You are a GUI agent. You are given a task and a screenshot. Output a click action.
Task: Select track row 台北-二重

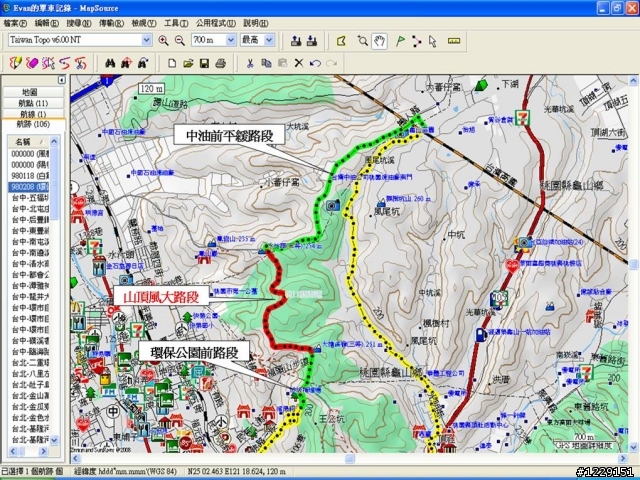30,362
